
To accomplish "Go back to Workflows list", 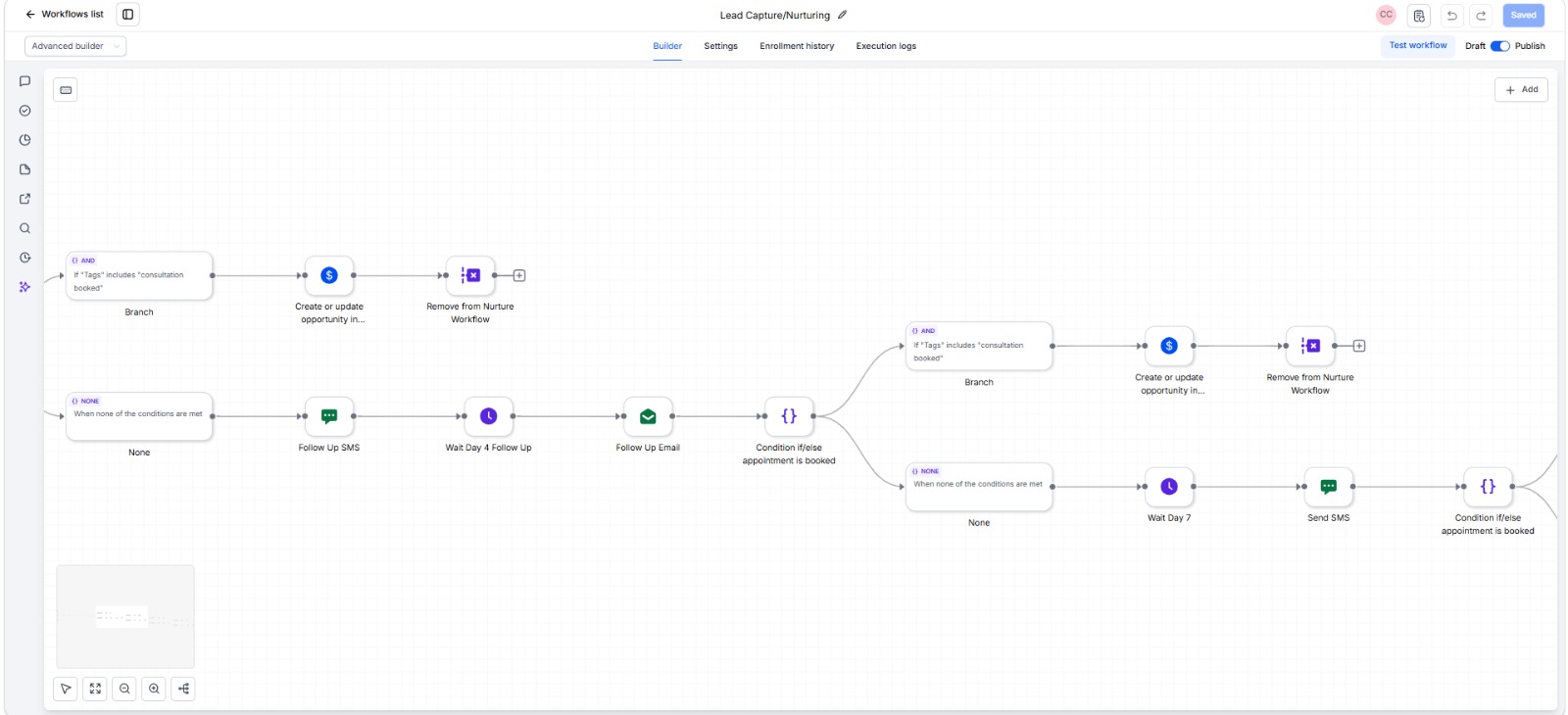I will coord(65,15).
